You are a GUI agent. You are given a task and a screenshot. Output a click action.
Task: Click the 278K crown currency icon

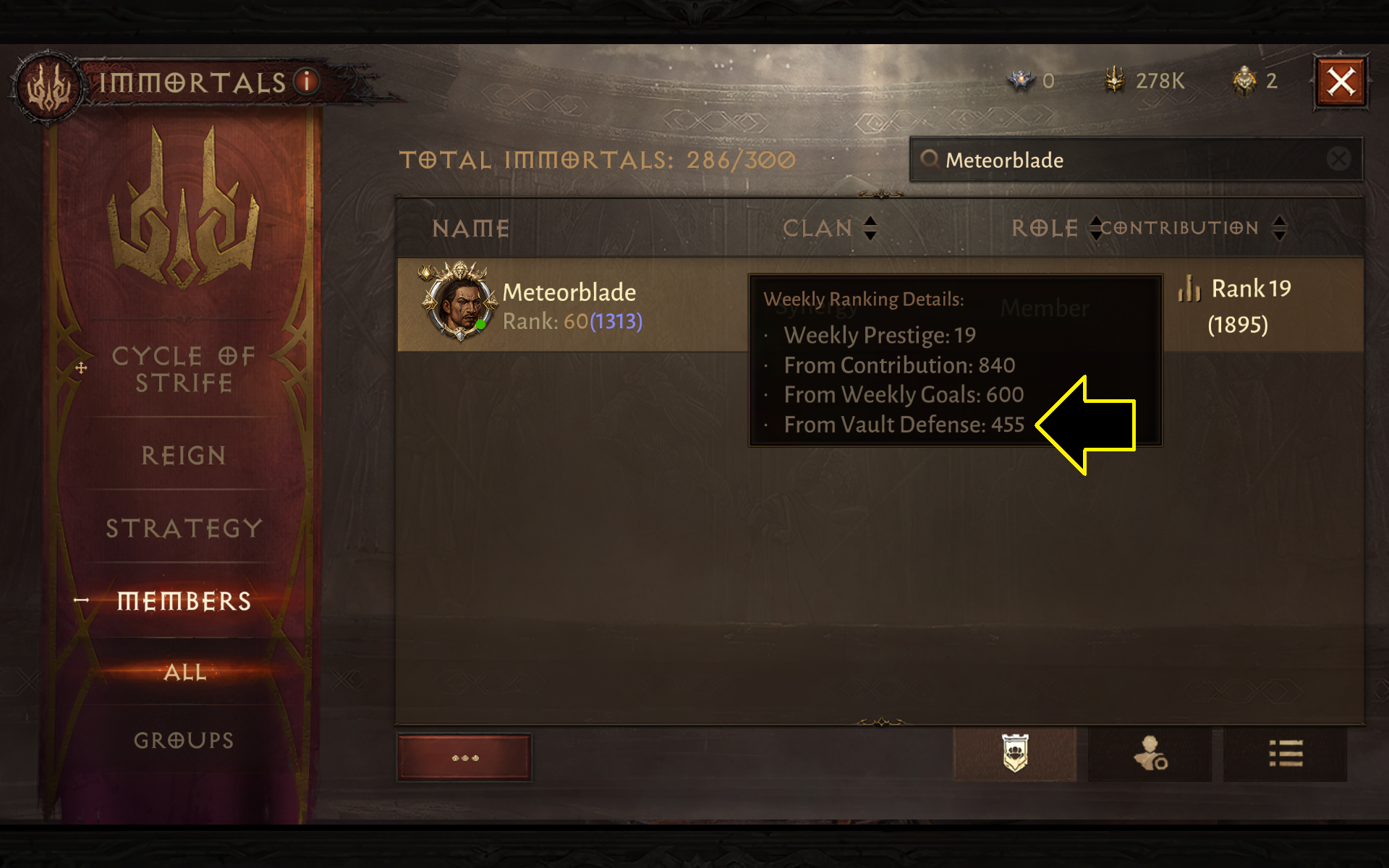pyautogui.click(x=1114, y=80)
